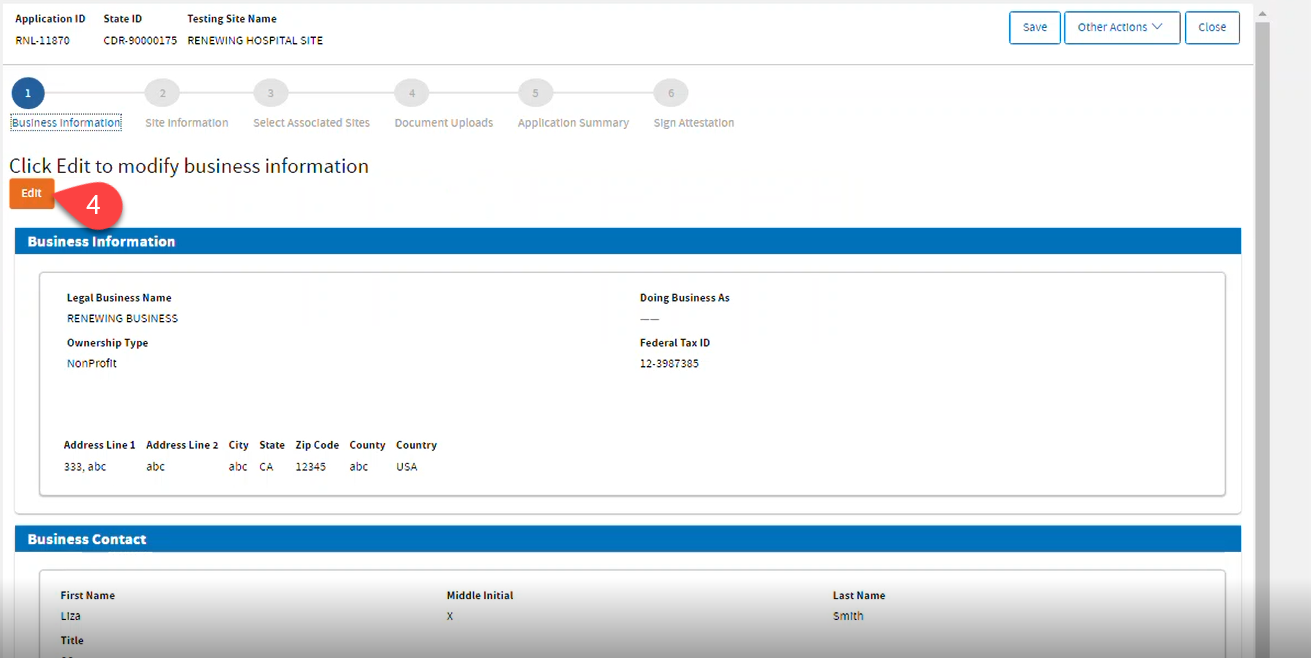Click the state value CA
The height and width of the screenshot is (658, 1311).
(x=266, y=467)
